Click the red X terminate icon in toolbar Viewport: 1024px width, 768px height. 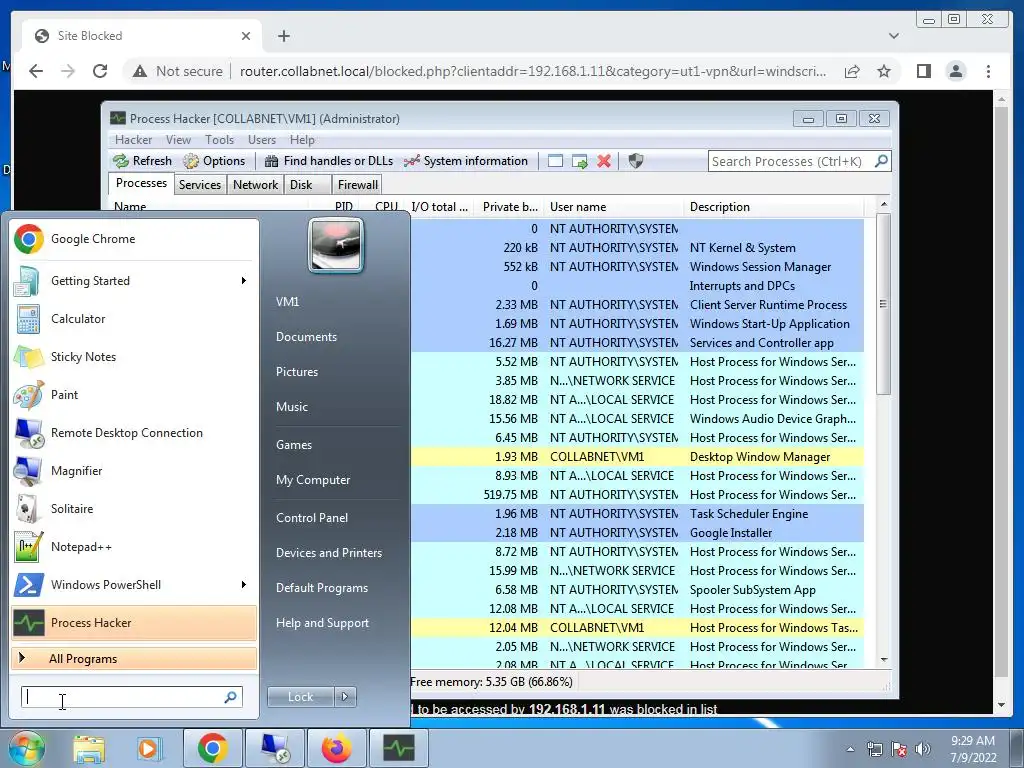coord(604,161)
